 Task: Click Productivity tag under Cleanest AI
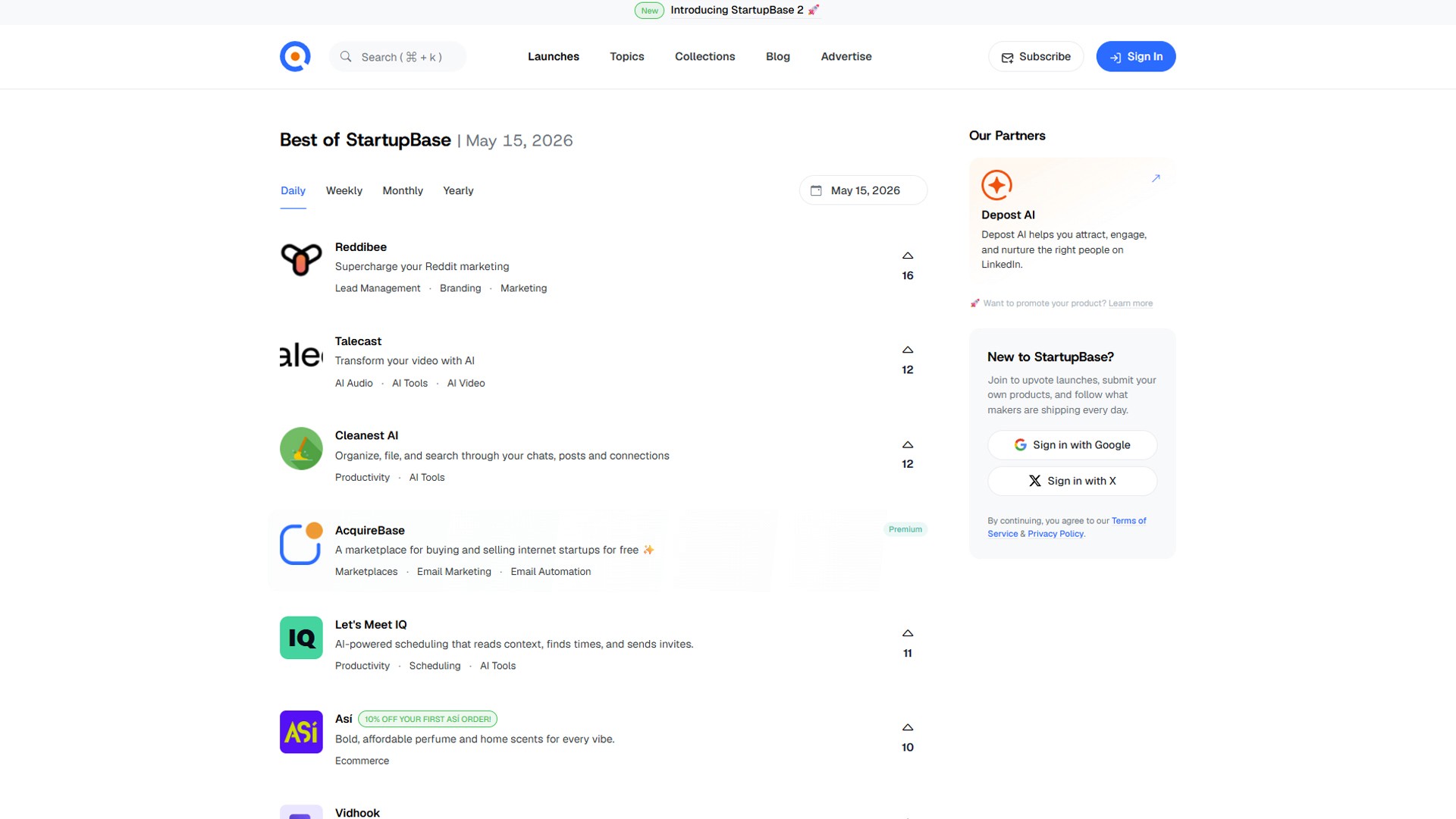pos(362,477)
